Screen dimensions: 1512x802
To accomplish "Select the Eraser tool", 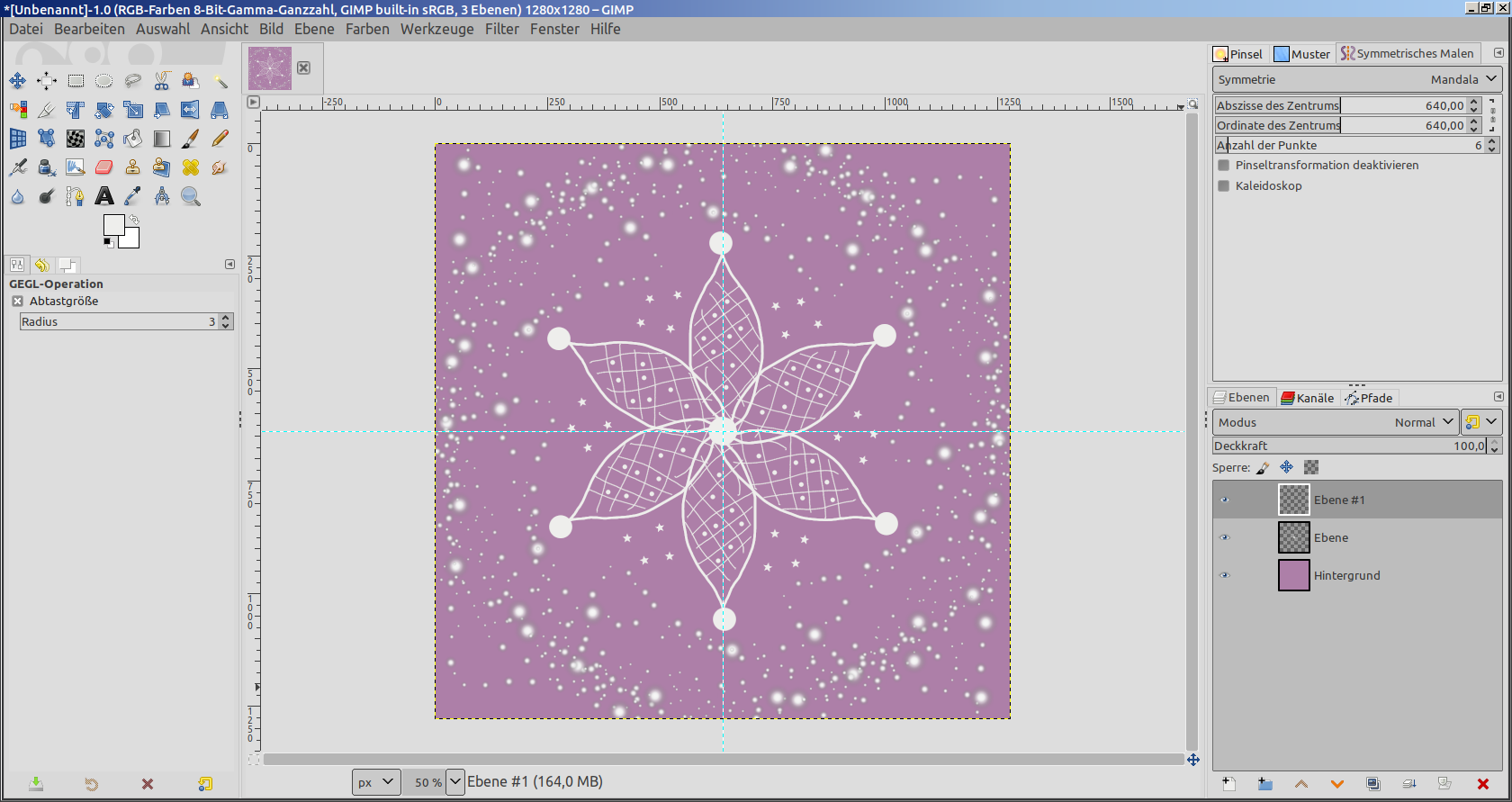I will pos(104,167).
